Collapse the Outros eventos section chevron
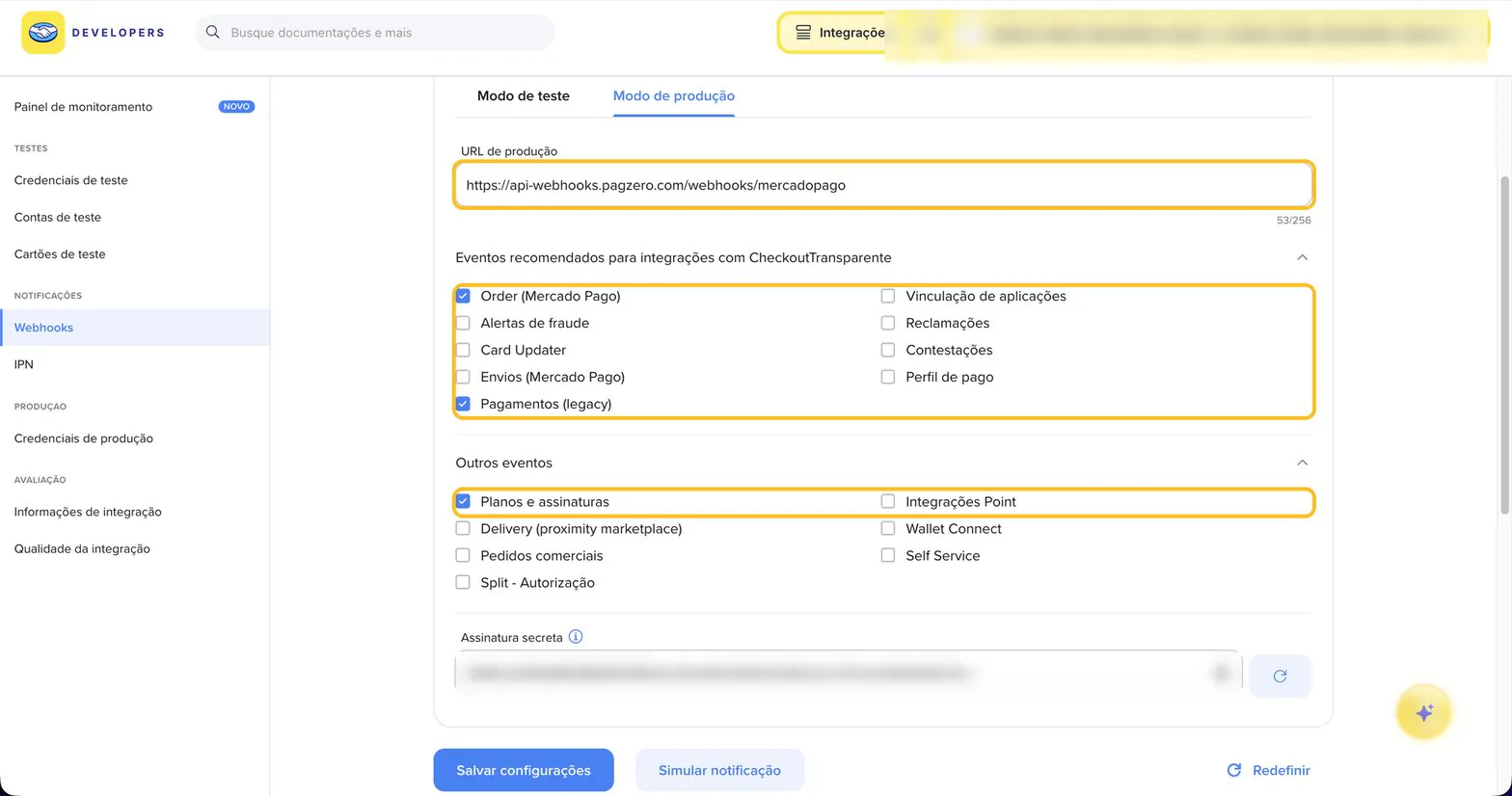This screenshot has width=1512, height=796. tap(1302, 463)
